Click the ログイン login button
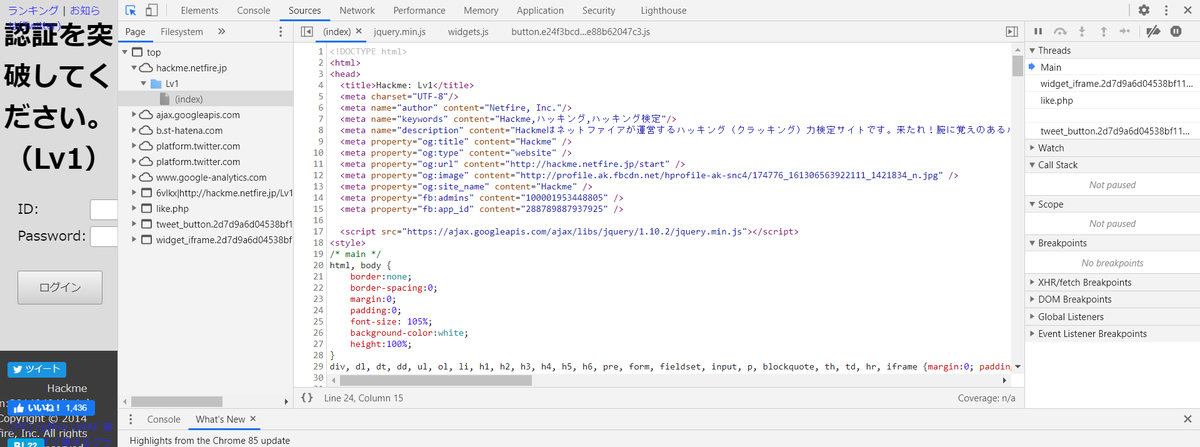 (60, 287)
